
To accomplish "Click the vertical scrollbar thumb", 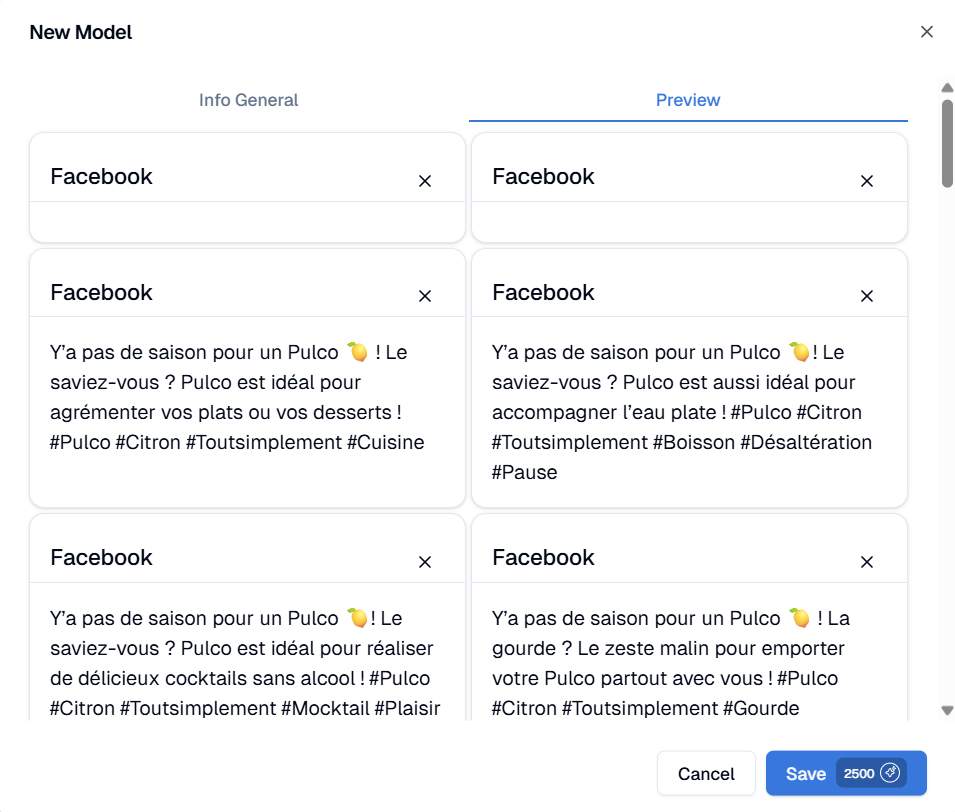I will click(947, 140).
